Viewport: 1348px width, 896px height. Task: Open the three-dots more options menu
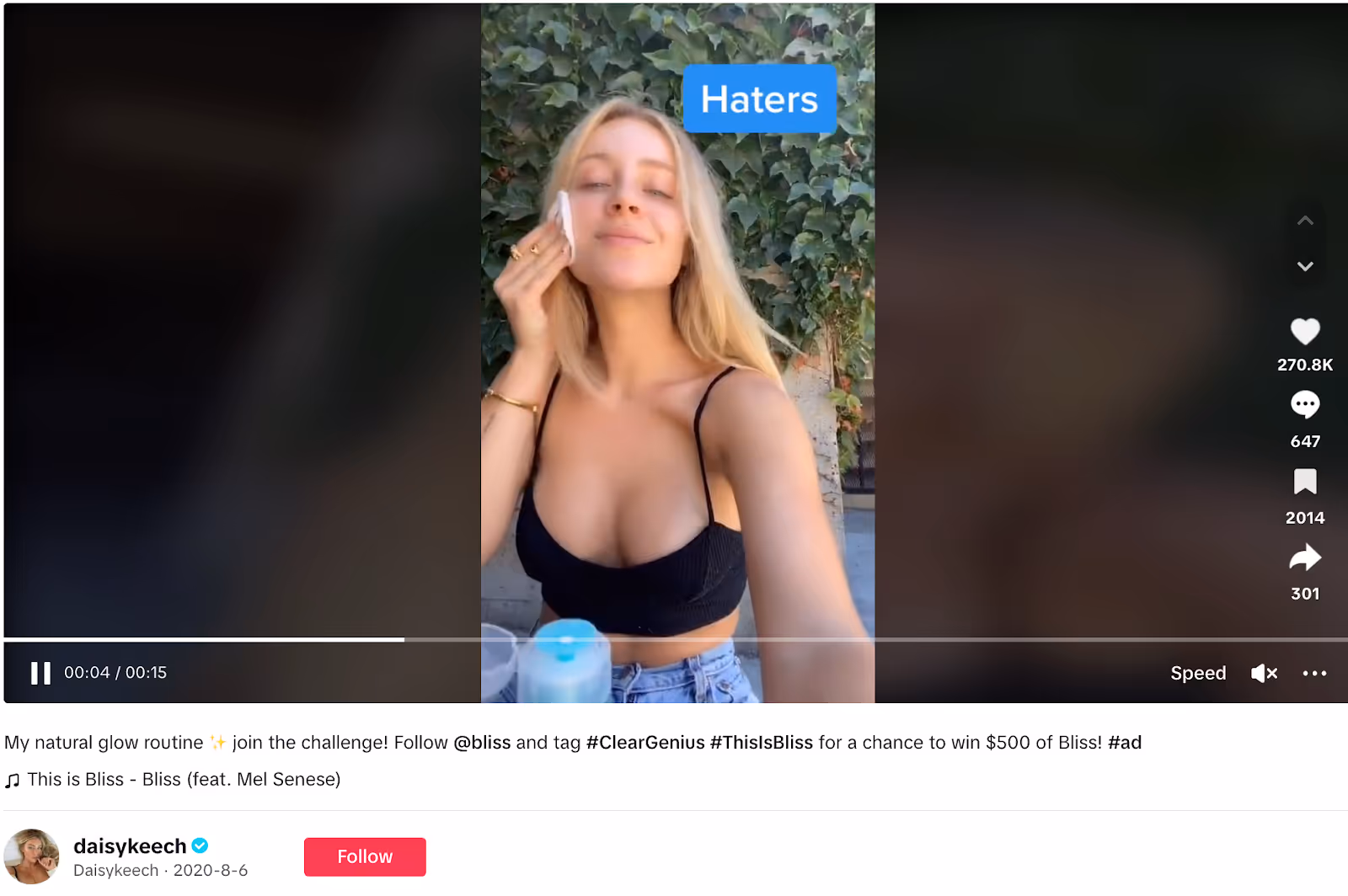click(x=1314, y=673)
